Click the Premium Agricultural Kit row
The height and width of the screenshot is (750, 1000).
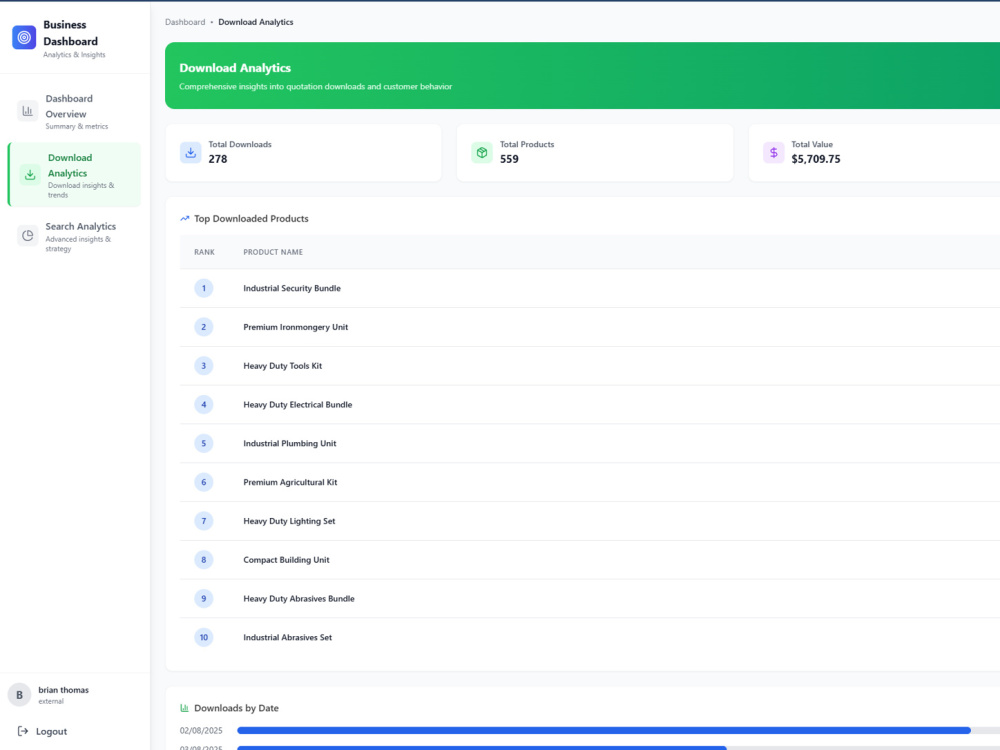(590, 482)
